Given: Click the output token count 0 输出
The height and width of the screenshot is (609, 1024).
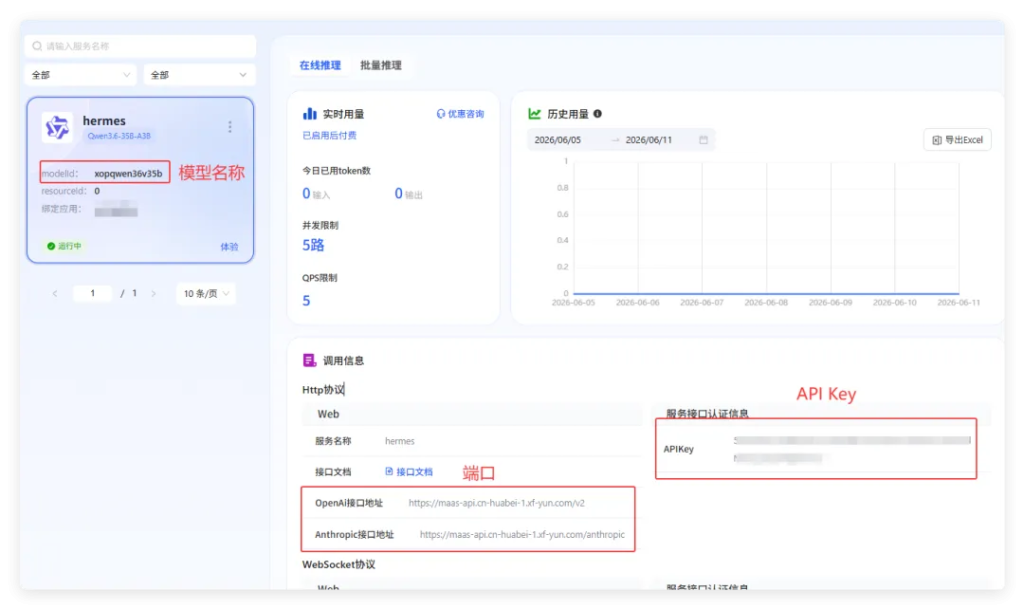Looking at the screenshot, I should tap(408, 194).
